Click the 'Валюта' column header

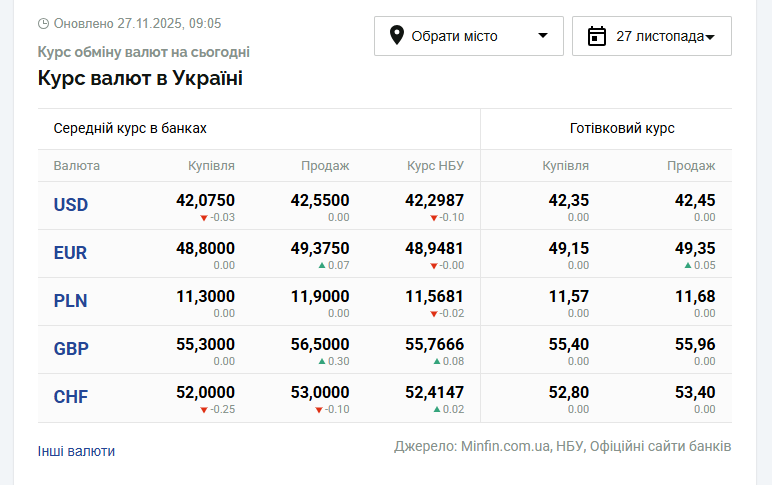[x=77, y=166]
